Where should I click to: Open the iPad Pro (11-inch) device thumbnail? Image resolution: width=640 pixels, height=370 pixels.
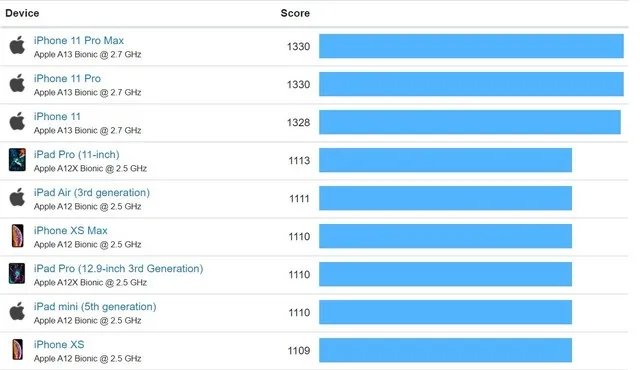coord(17,160)
